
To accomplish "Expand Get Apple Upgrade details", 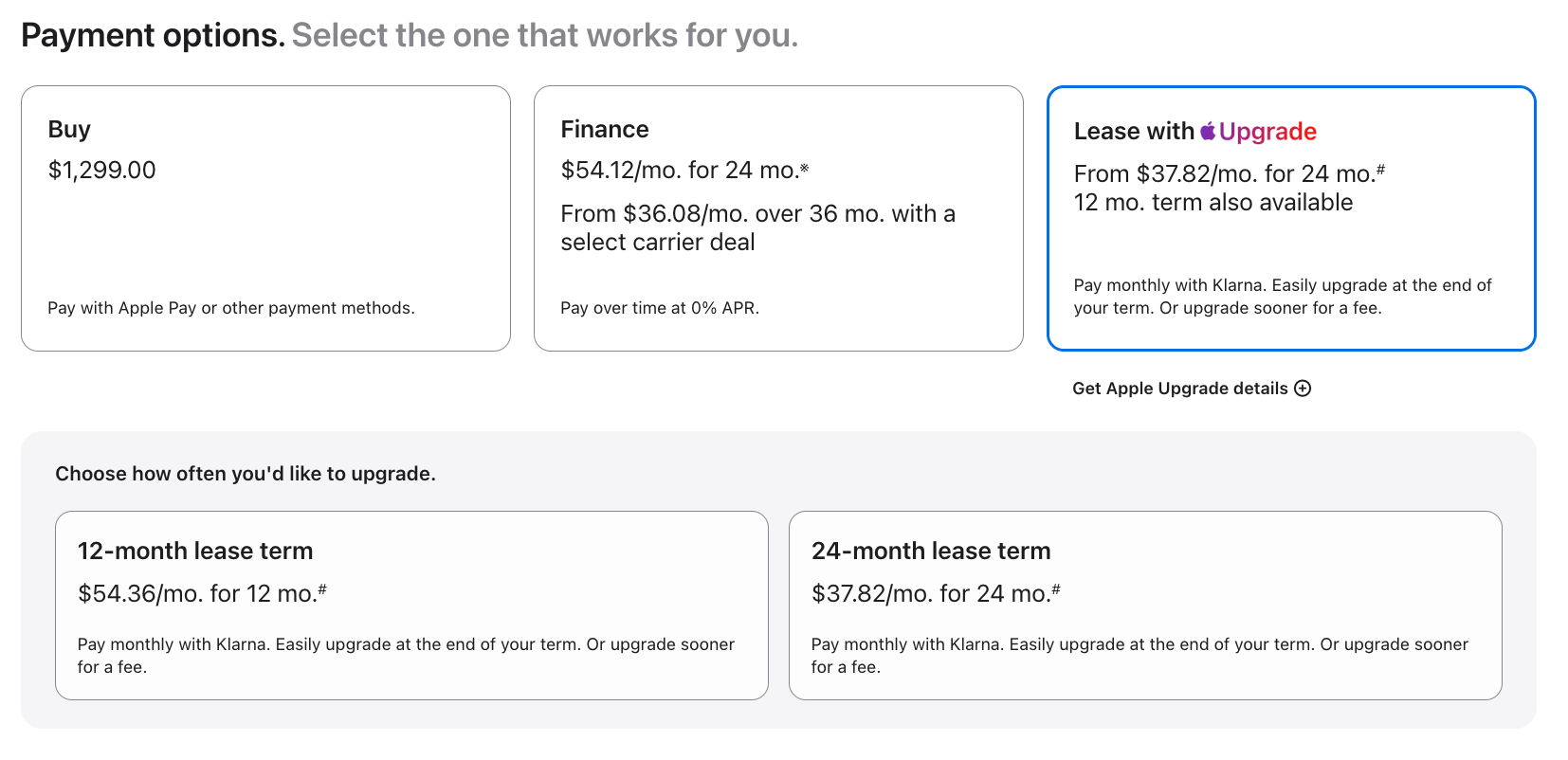I will coord(1192,389).
